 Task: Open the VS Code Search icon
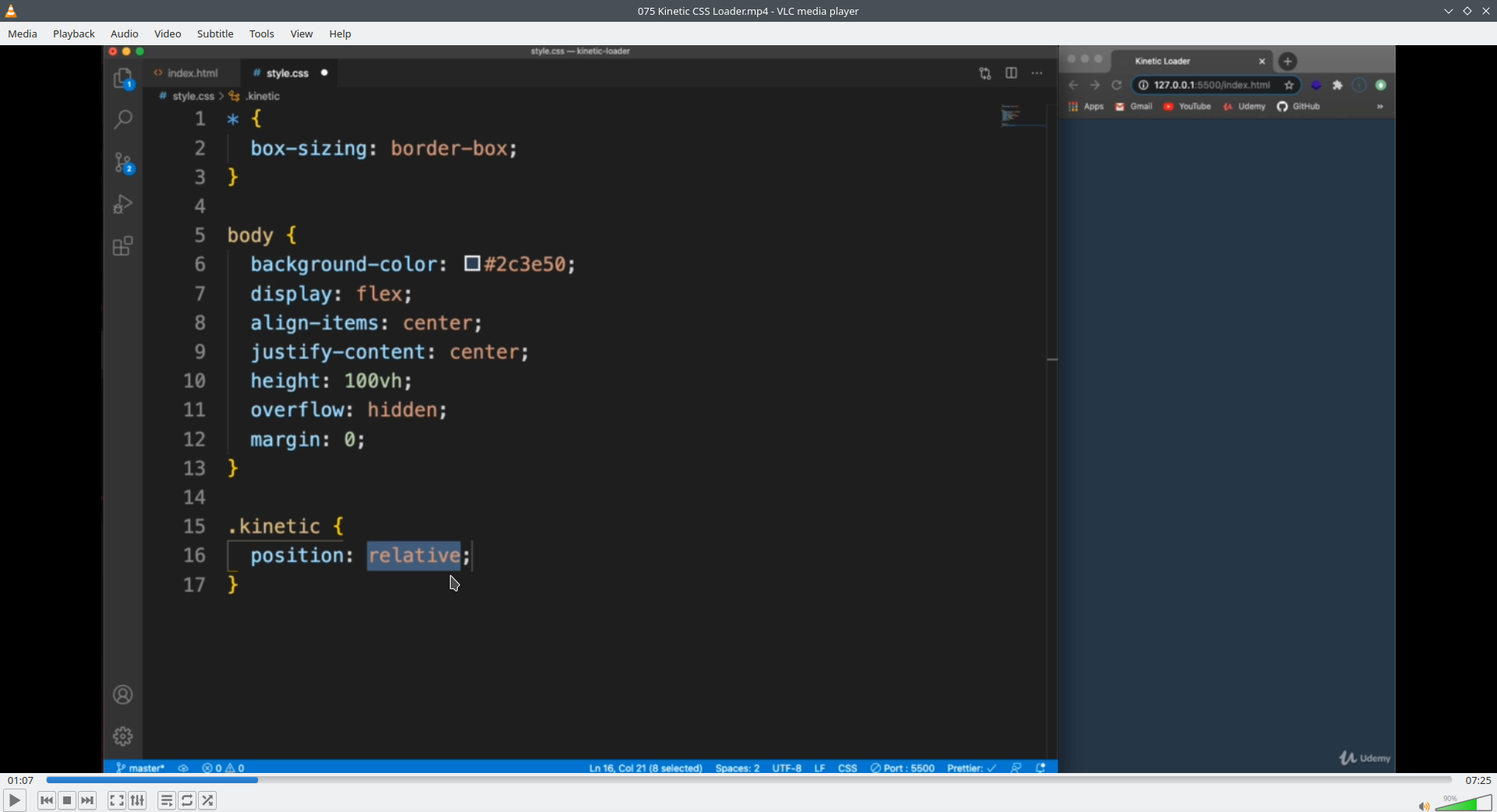pyautogui.click(x=123, y=119)
